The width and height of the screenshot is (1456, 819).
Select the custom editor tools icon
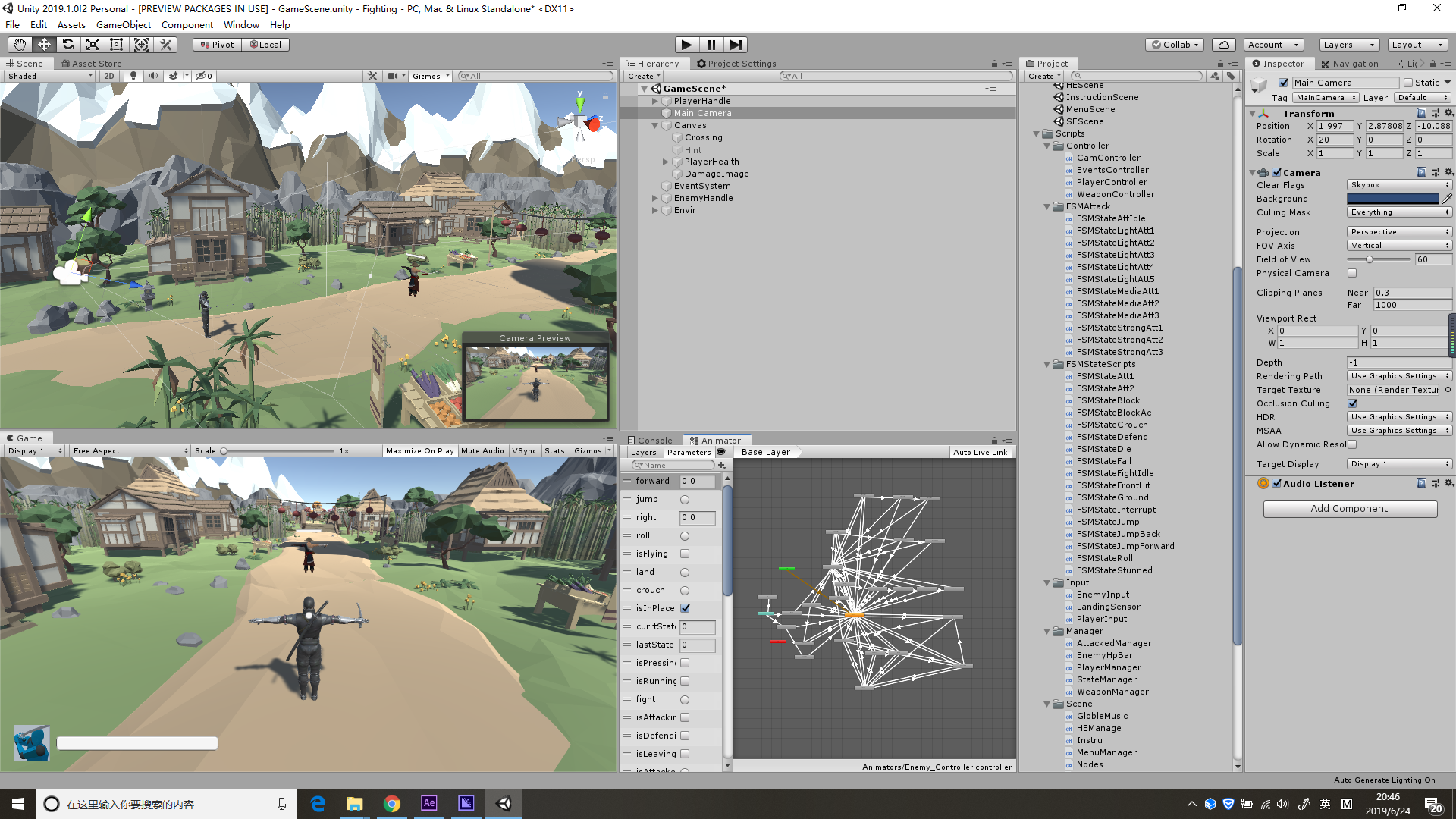click(x=165, y=45)
